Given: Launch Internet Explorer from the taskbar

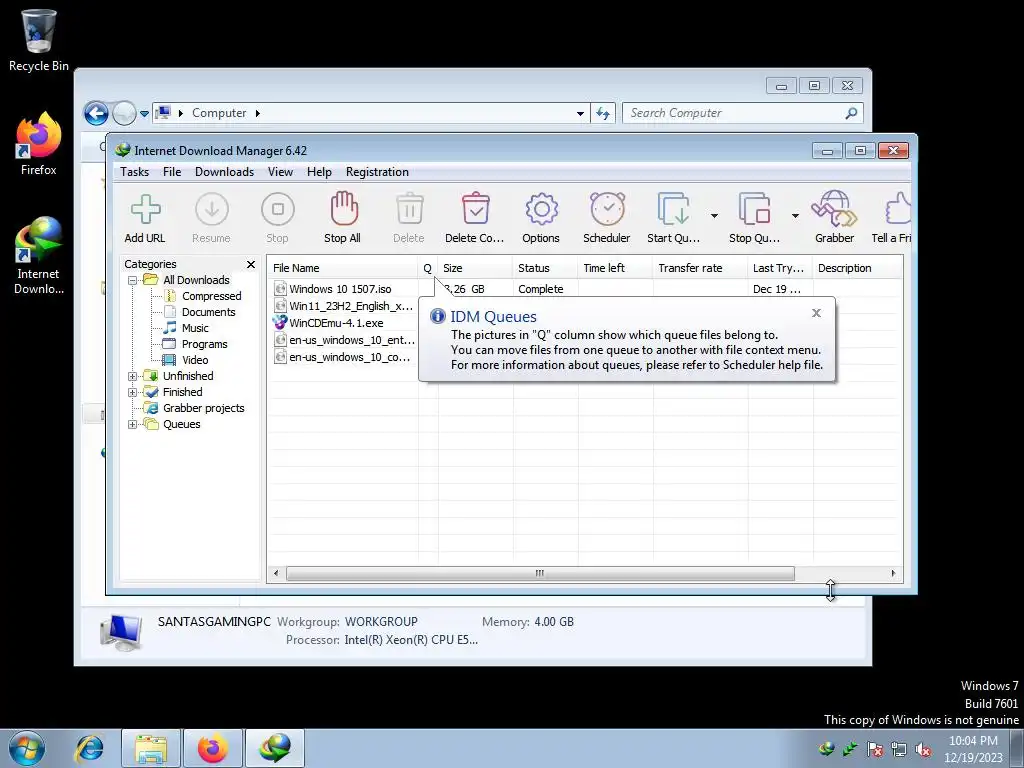Looking at the screenshot, I should pyautogui.click(x=89, y=748).
